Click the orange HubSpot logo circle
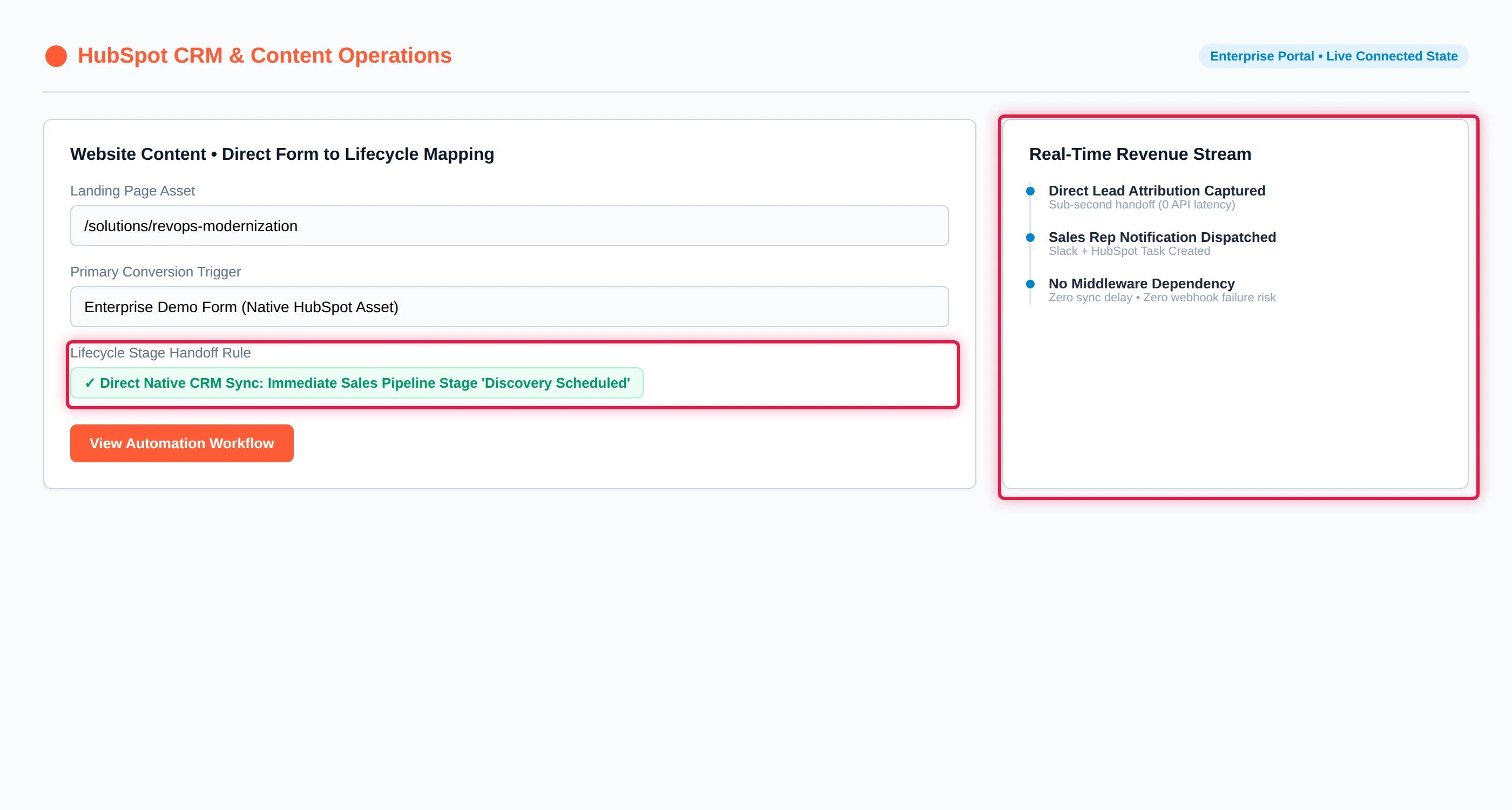The height and width of the screenshot is (810, 1512). point(56,56)
